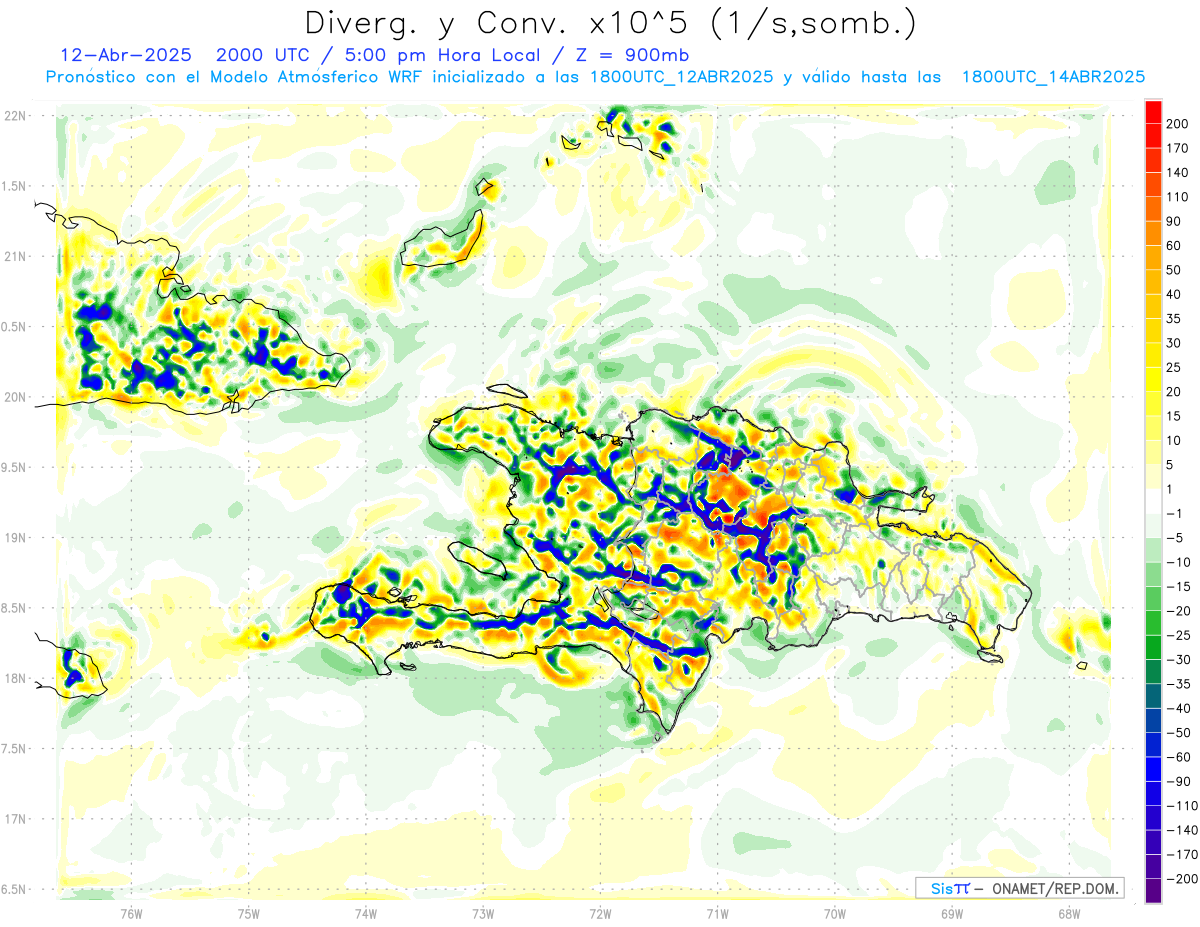The image size is (1200, 927).
Task: Click the longitude label "69W"
Action: click(x=952, y=914)
